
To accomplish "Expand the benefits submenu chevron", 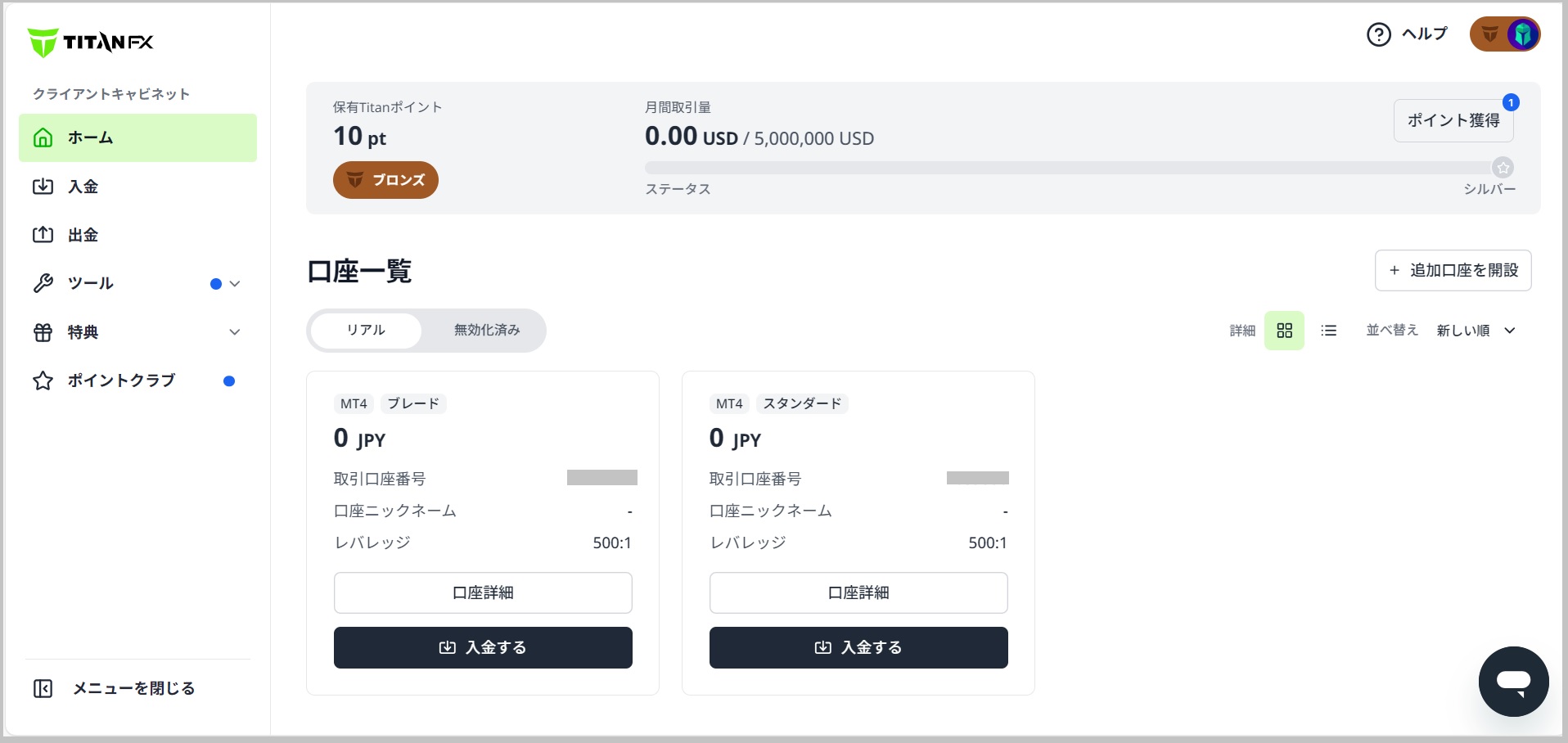I will point(235,332).
